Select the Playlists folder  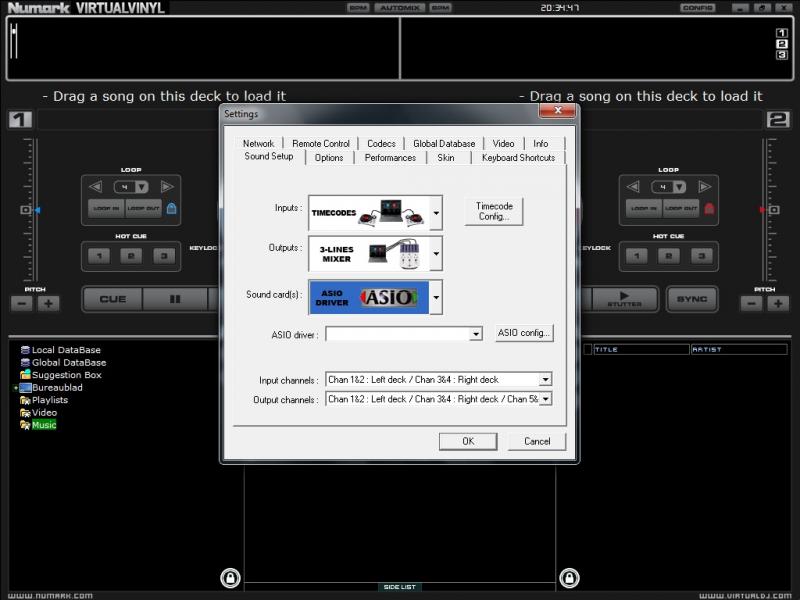pos(44,400)
